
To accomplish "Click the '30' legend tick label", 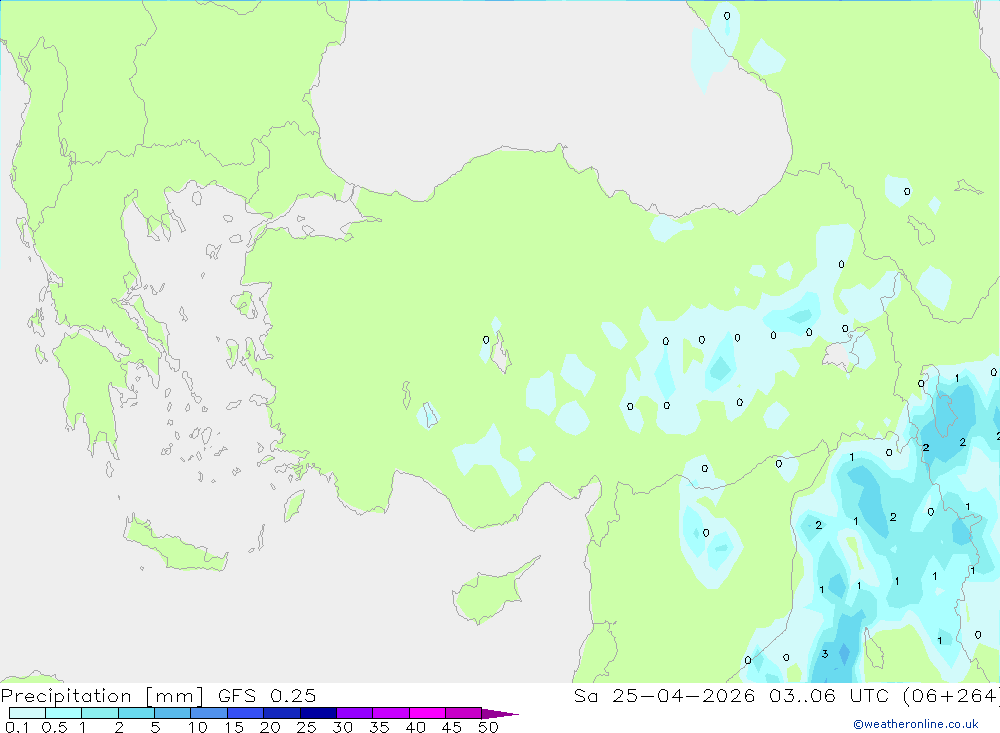I will pyautogui.click(x=343, y=727).
